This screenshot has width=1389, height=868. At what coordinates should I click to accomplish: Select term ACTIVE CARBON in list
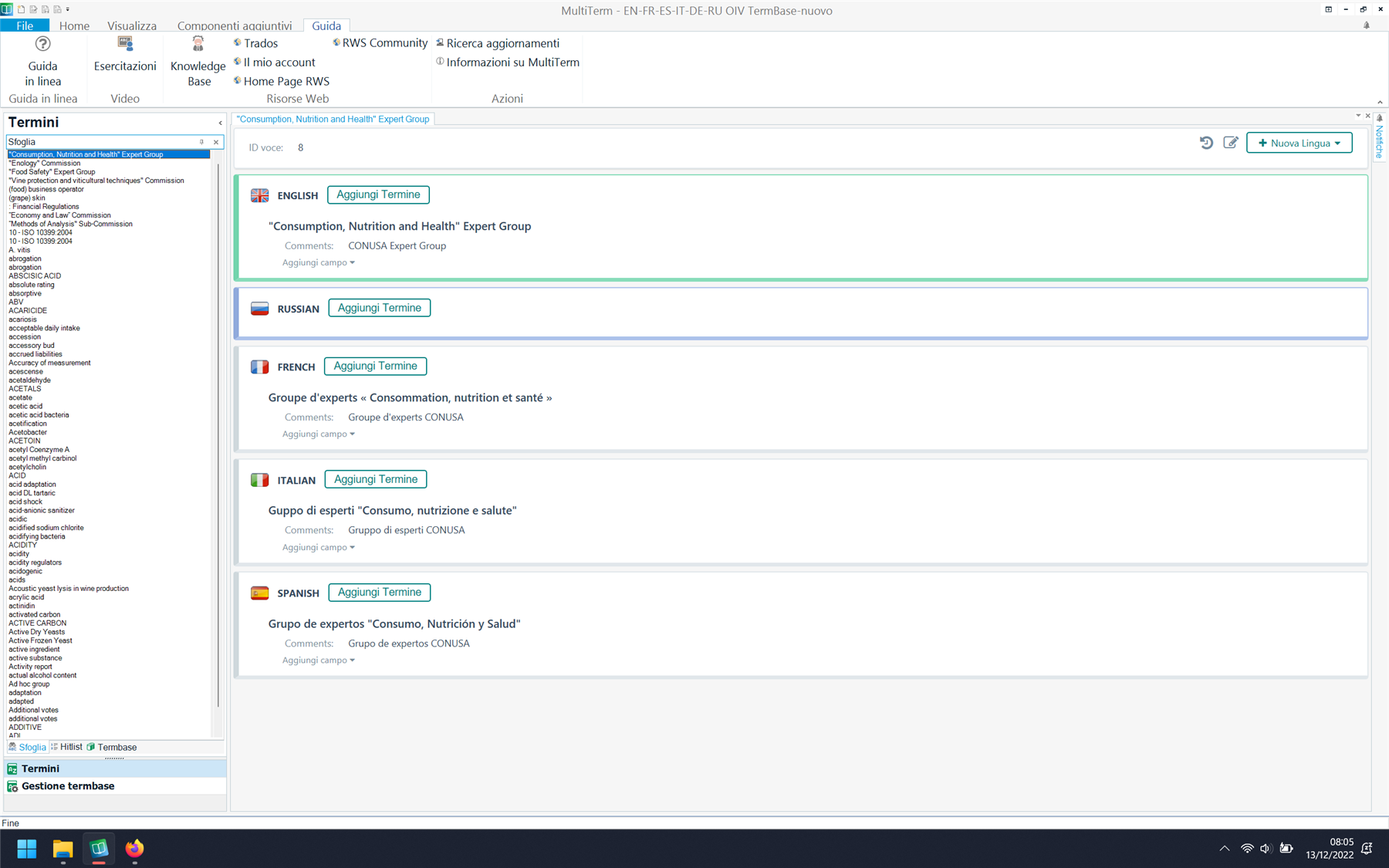[38, 623]
